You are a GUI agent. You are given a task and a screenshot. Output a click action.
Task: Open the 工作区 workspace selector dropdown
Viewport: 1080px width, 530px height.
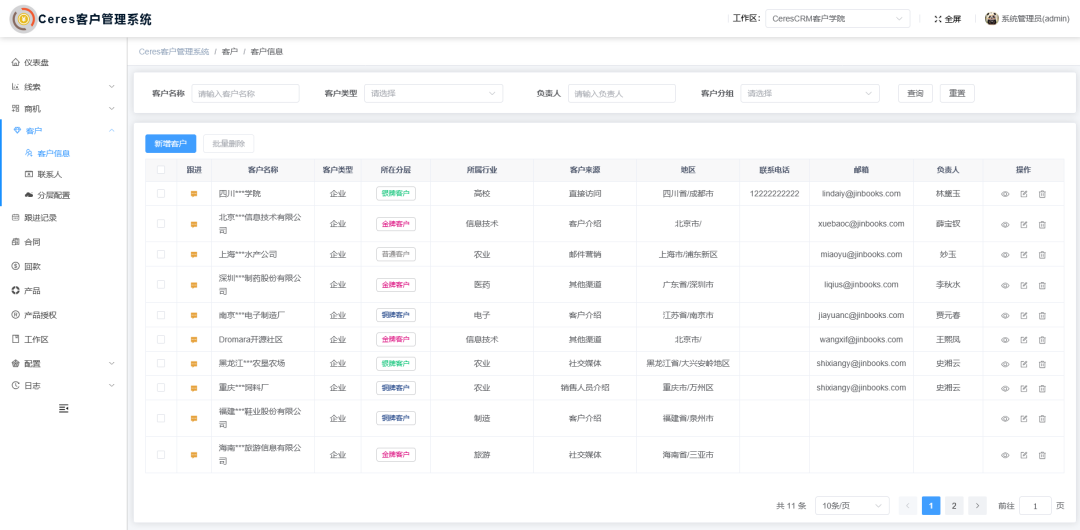tap(837, 19)
